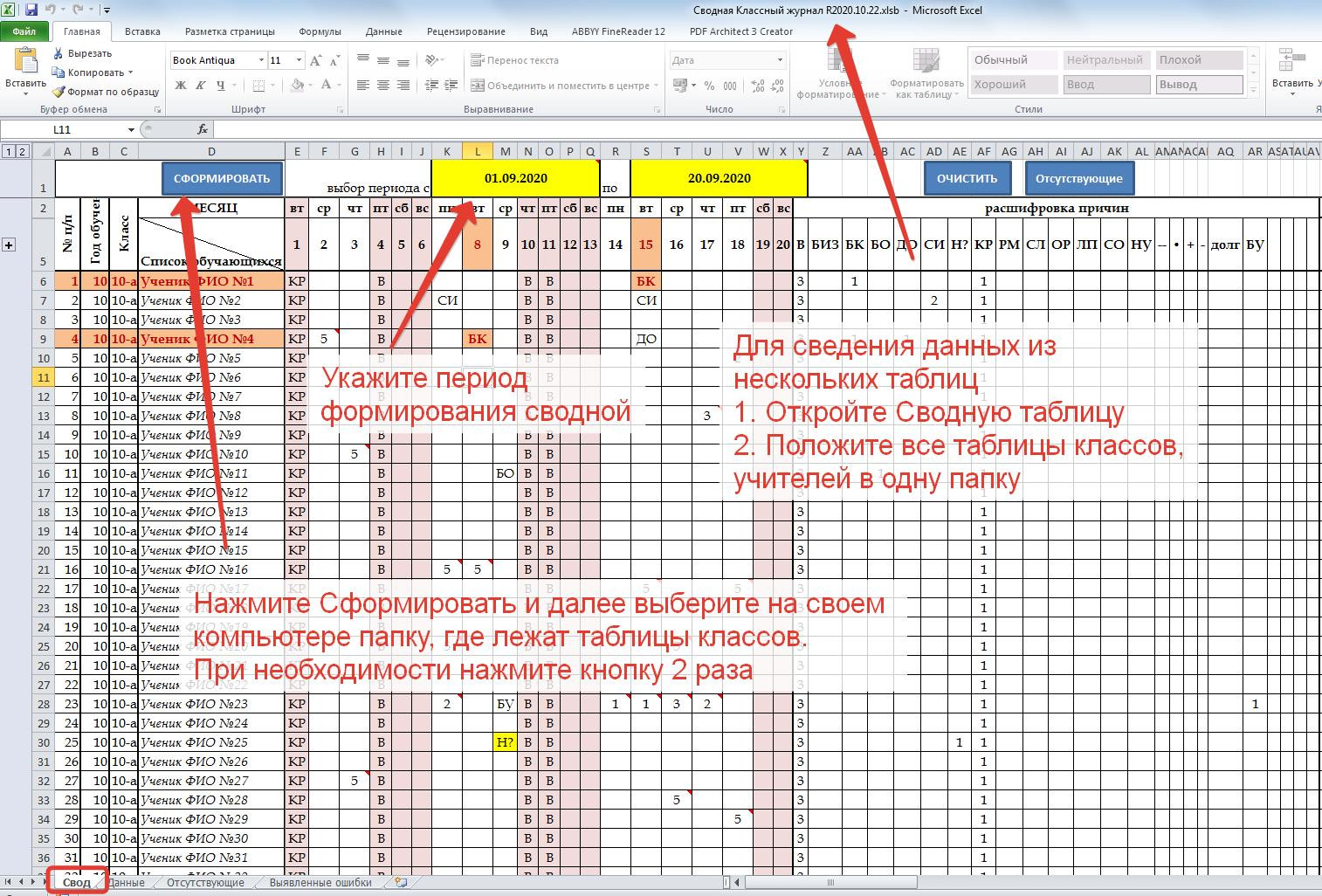This screenshot has width=1322, height=896.
Task: Click the Redo arrow icon
Action: coord(79,10)
